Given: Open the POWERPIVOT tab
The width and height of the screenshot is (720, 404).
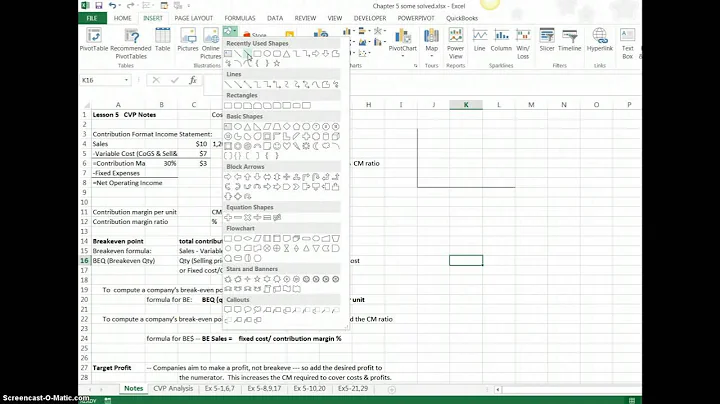Looking at the screenshot, I should tap(416, 18).
